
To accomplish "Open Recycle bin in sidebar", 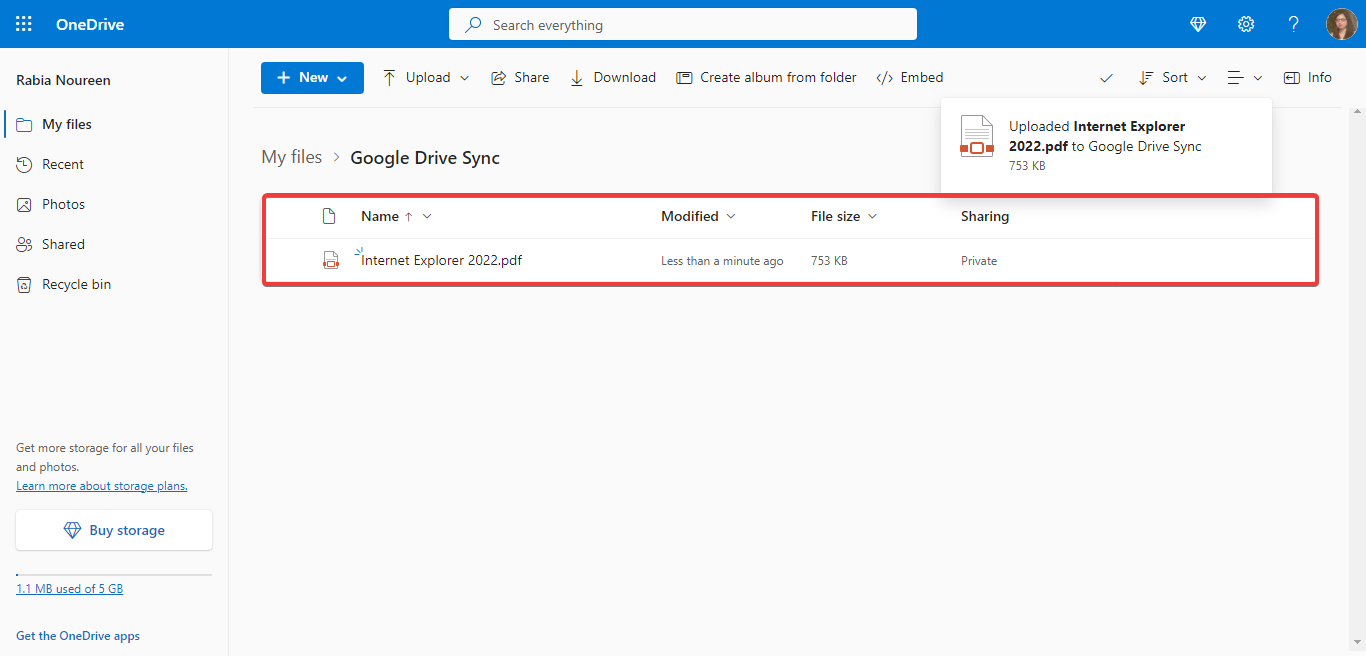I will coord(114,284).
